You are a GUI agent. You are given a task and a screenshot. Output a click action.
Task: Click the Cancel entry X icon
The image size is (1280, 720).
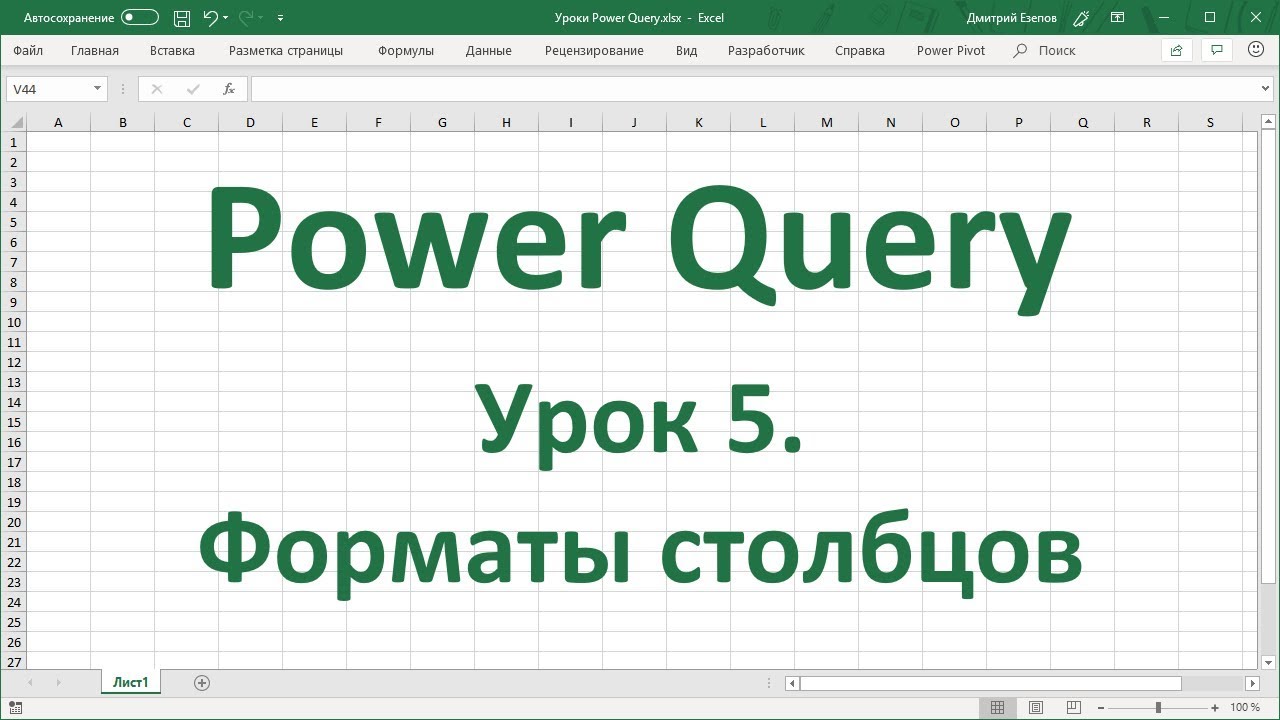point(156,89)
